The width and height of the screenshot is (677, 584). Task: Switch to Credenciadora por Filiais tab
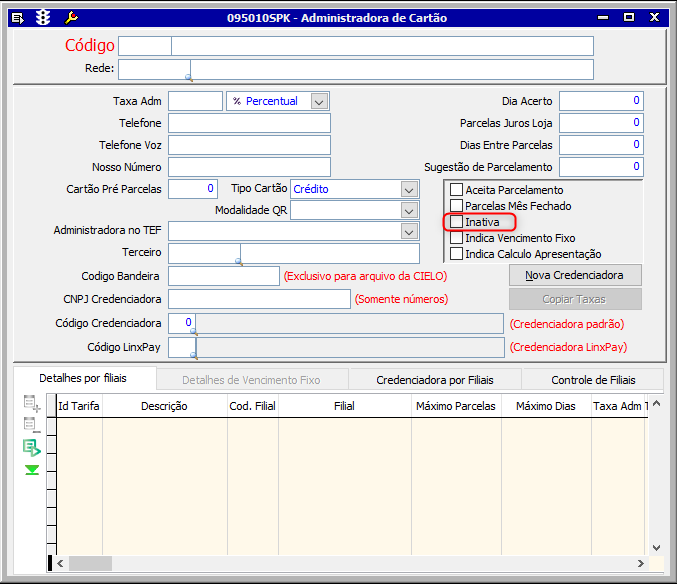[x=435, y=380]
